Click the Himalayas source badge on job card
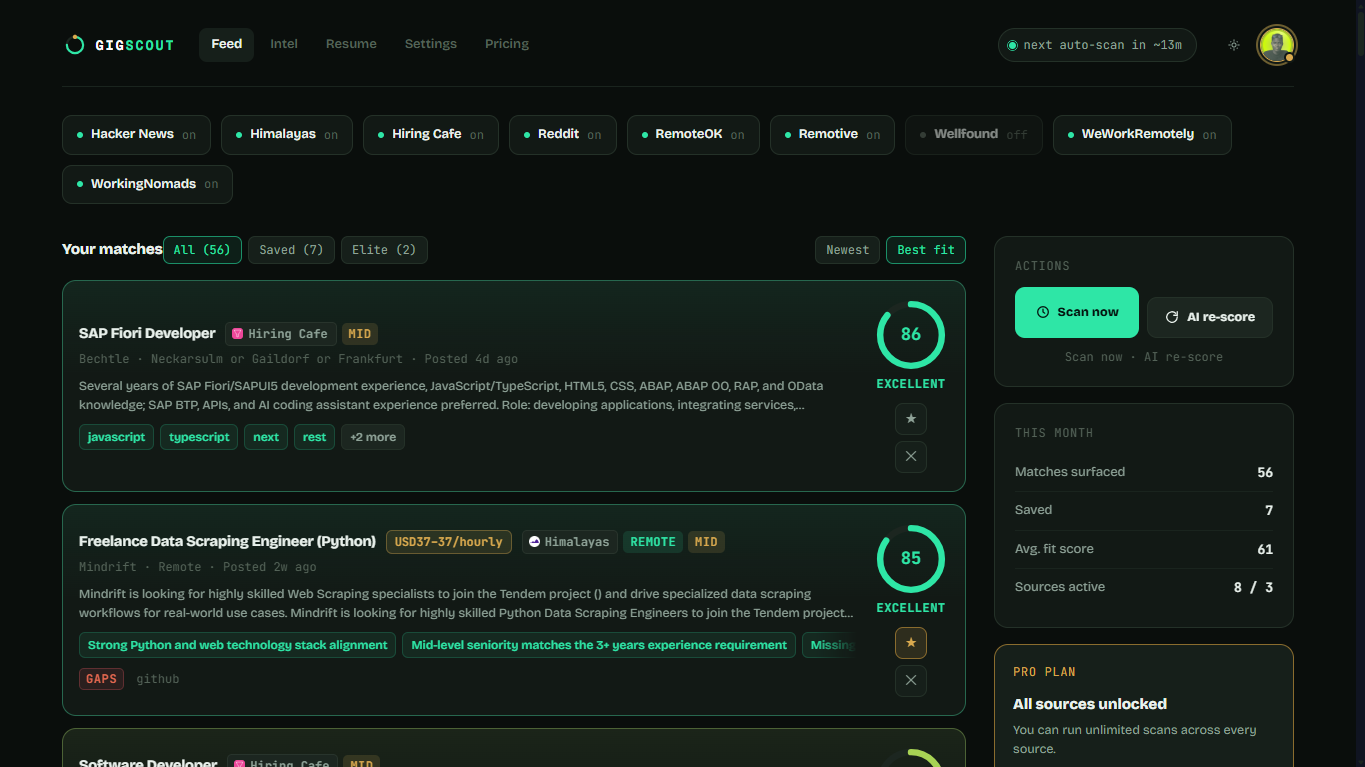 (570, 542)
